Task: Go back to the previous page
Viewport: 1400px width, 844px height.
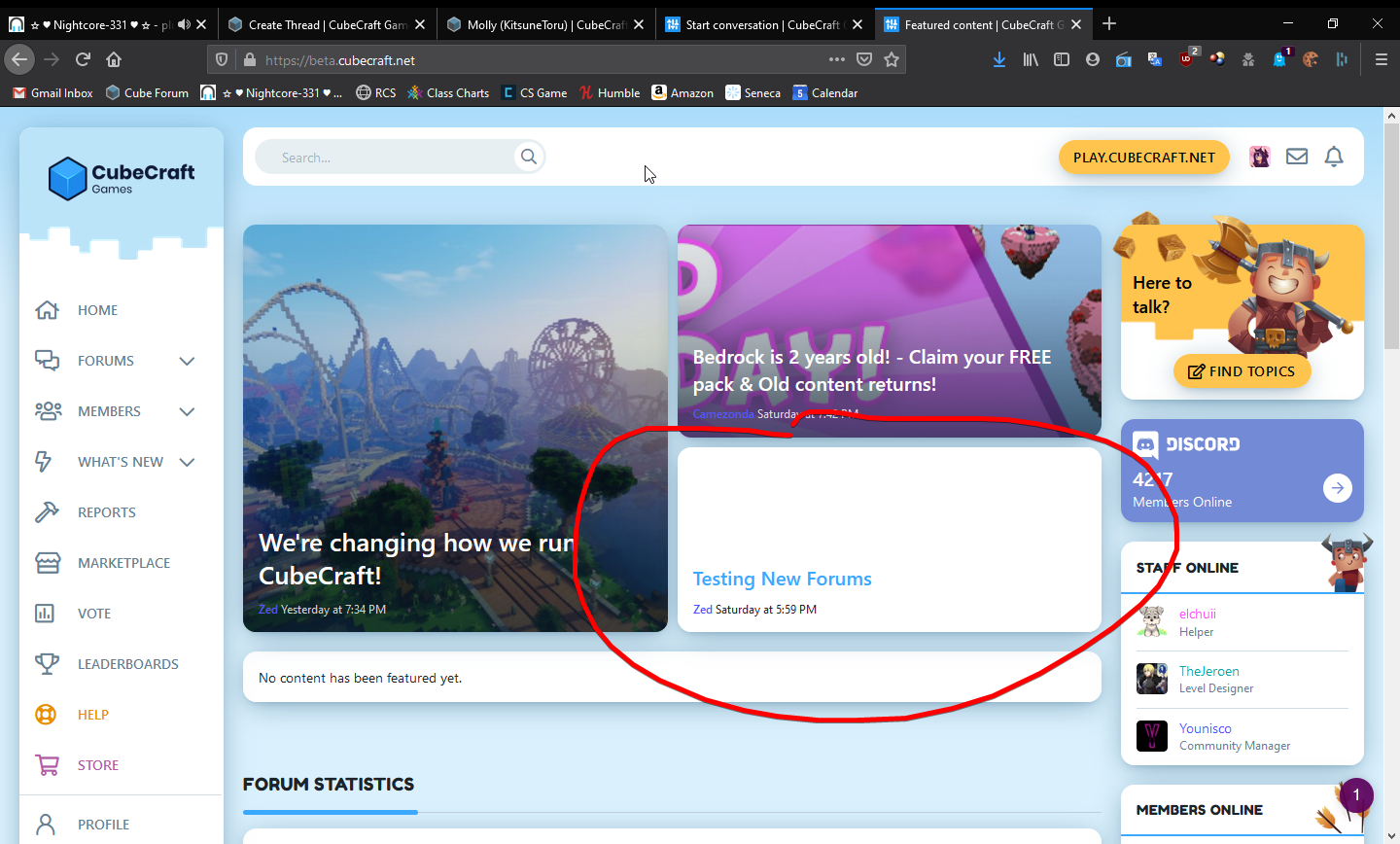Action: (x=19, y=59)
